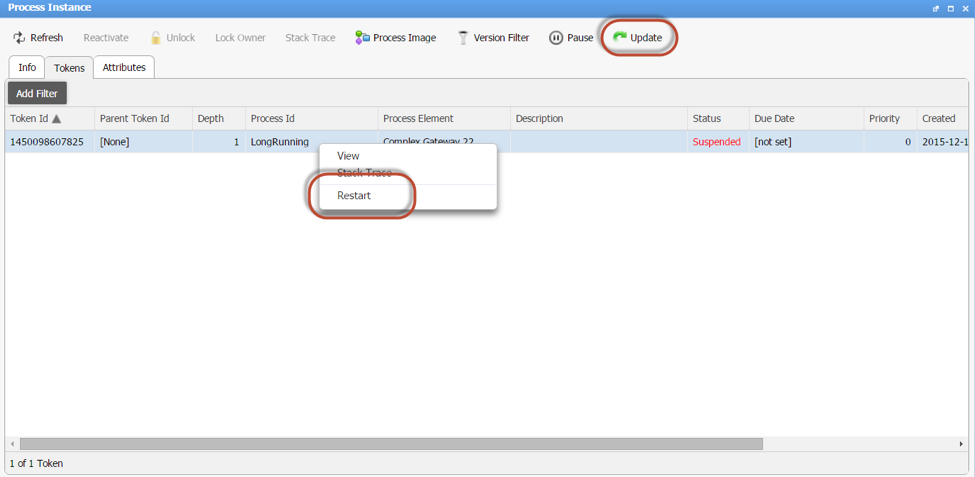
Task: Click the Version Filter funnel icon
Action: pos(463,38)
